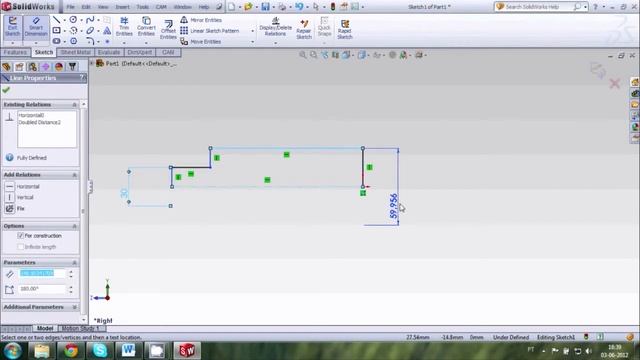This screenshot has height=360, width=640.
Task: Click the angle parameter field showing 180.00°
Action: 42,289
